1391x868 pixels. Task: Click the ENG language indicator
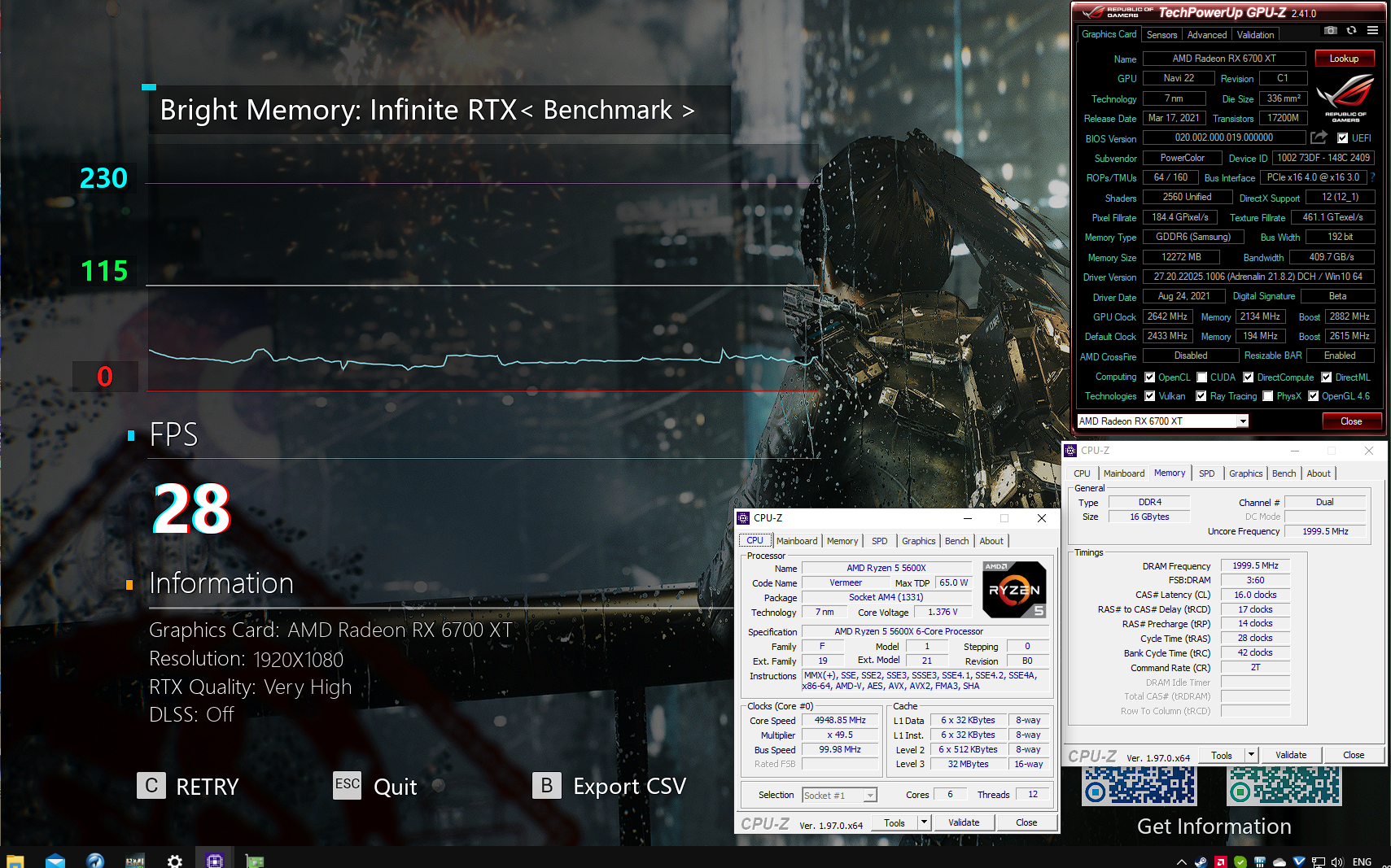(1362, 861)
